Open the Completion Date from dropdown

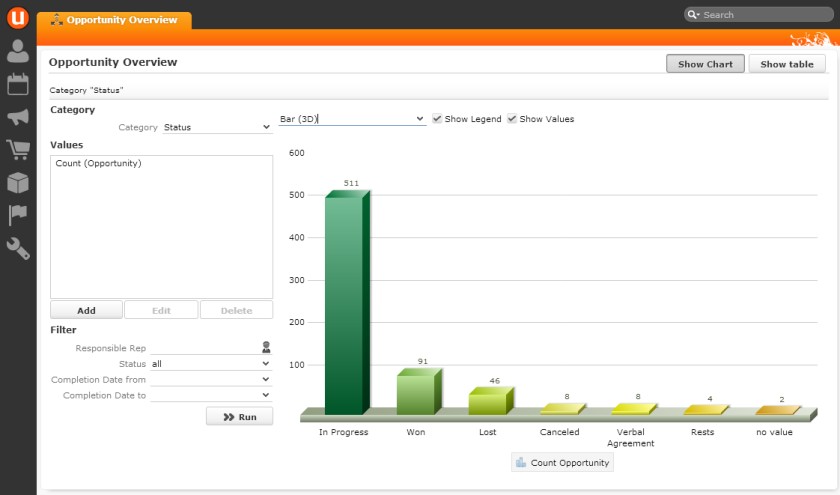210,380
